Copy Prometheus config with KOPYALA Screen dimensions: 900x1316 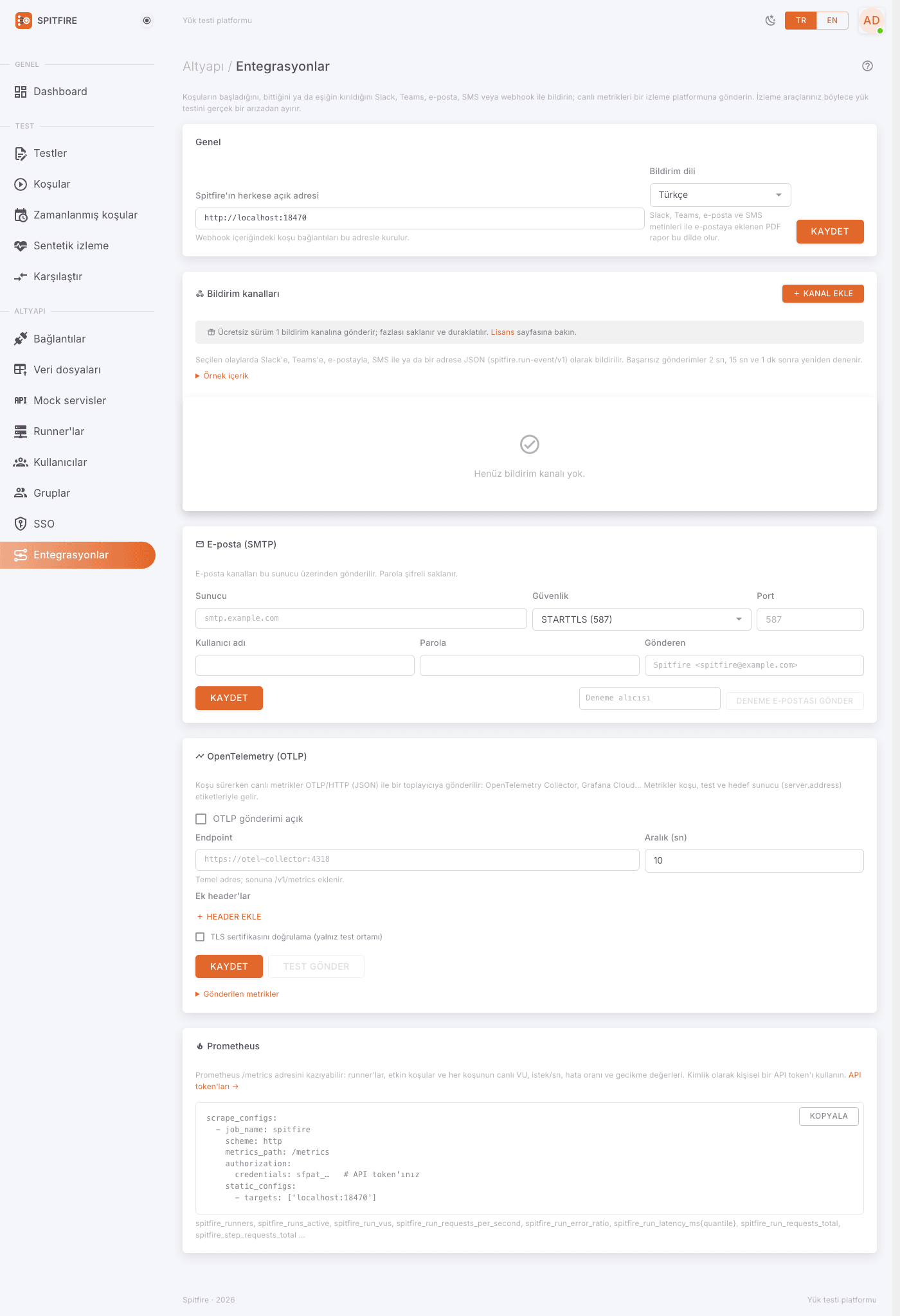(x=829, y=1116)
